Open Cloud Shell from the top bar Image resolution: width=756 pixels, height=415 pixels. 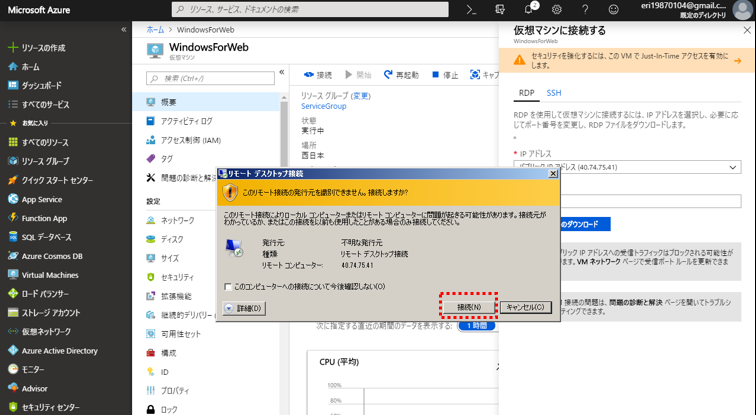pyautogui.click(x=471, y=10)
